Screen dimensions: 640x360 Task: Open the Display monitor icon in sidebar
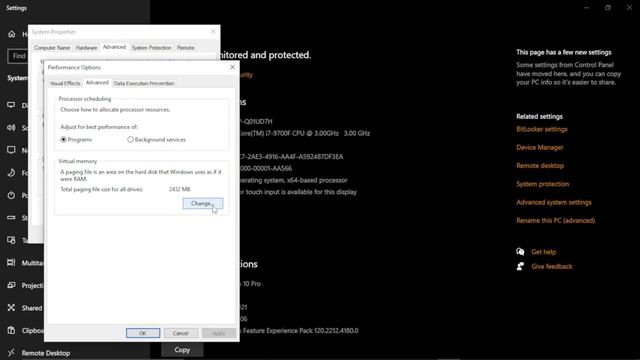tap(11, 105)
